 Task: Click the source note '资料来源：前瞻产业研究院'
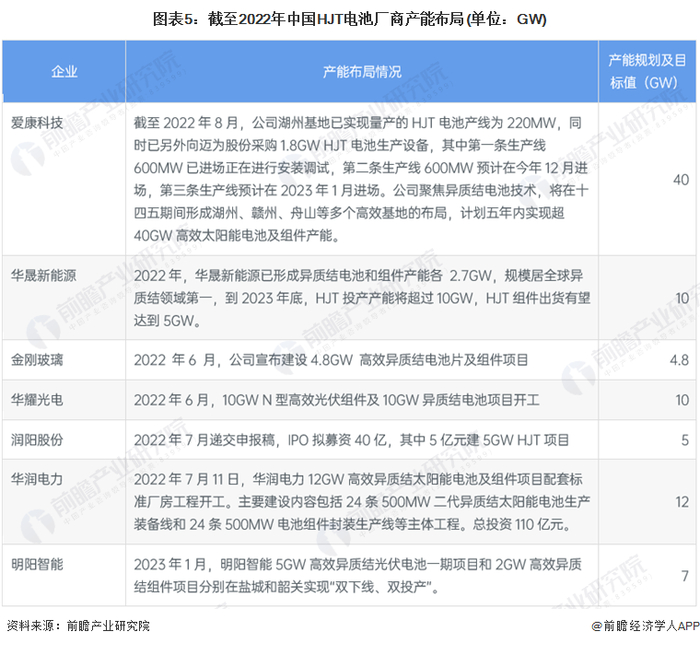[78, 625]
